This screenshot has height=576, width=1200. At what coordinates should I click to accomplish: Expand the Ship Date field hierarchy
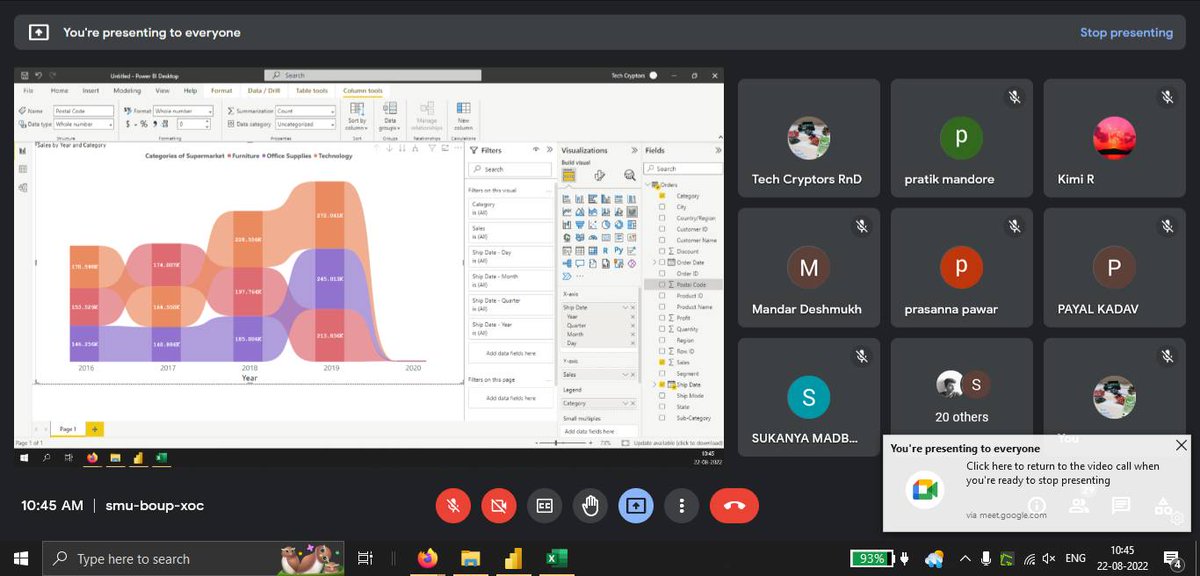pos(655,385)
